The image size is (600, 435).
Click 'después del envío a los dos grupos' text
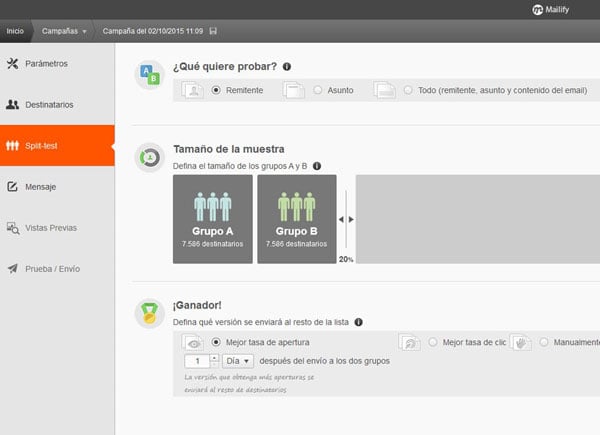click(x=324, y=361)
